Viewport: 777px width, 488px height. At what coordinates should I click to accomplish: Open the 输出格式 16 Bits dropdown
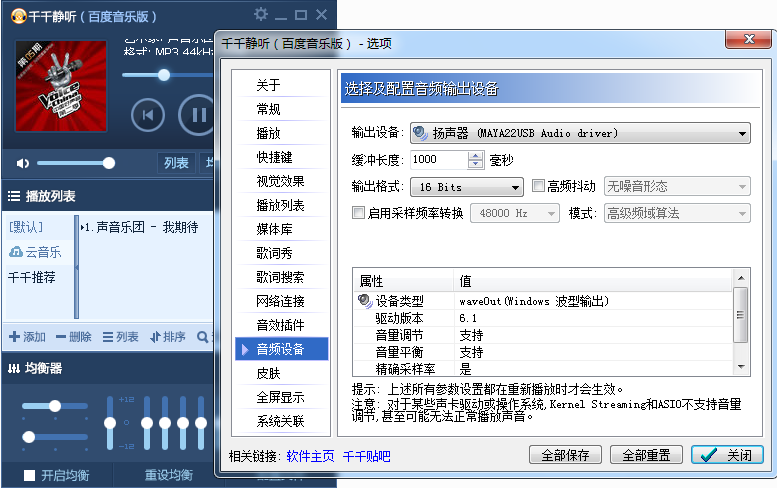point(467,187)
